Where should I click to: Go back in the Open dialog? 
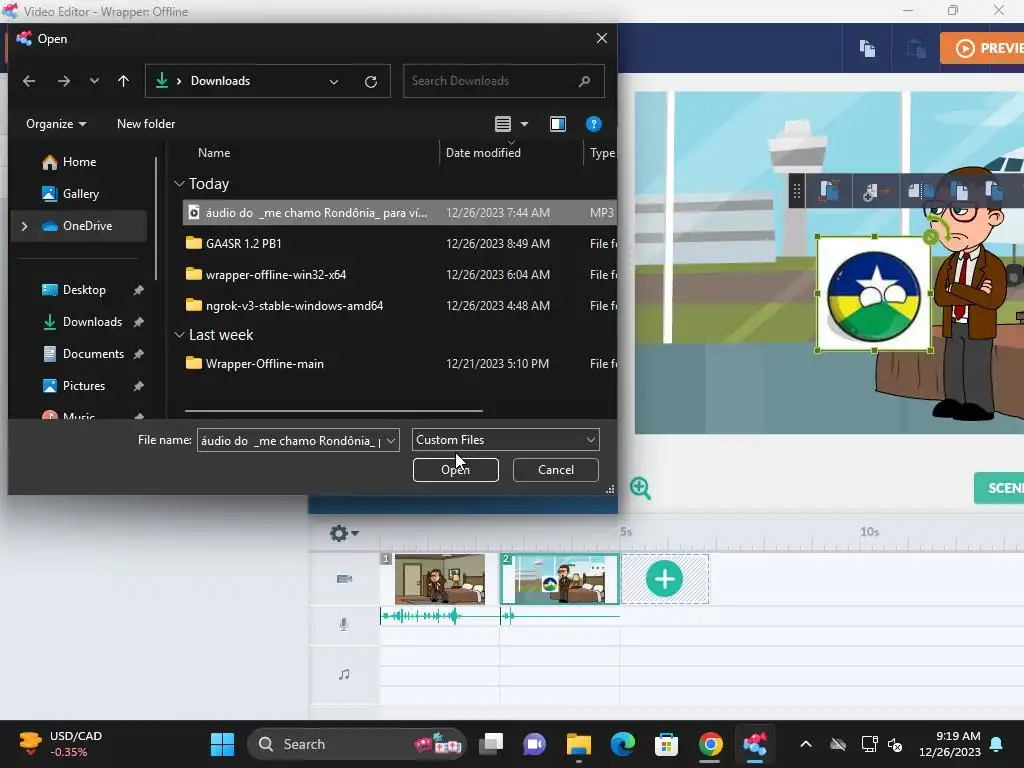pyautogui.click(x=29, y=81)
